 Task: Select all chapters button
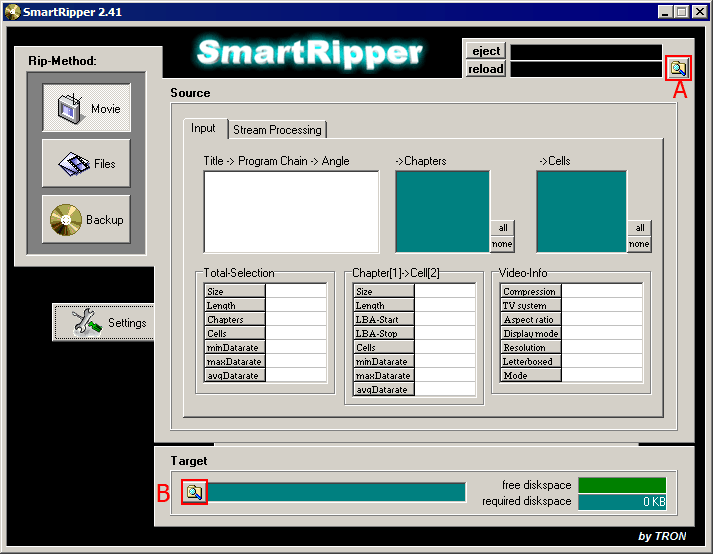(502, 228)
